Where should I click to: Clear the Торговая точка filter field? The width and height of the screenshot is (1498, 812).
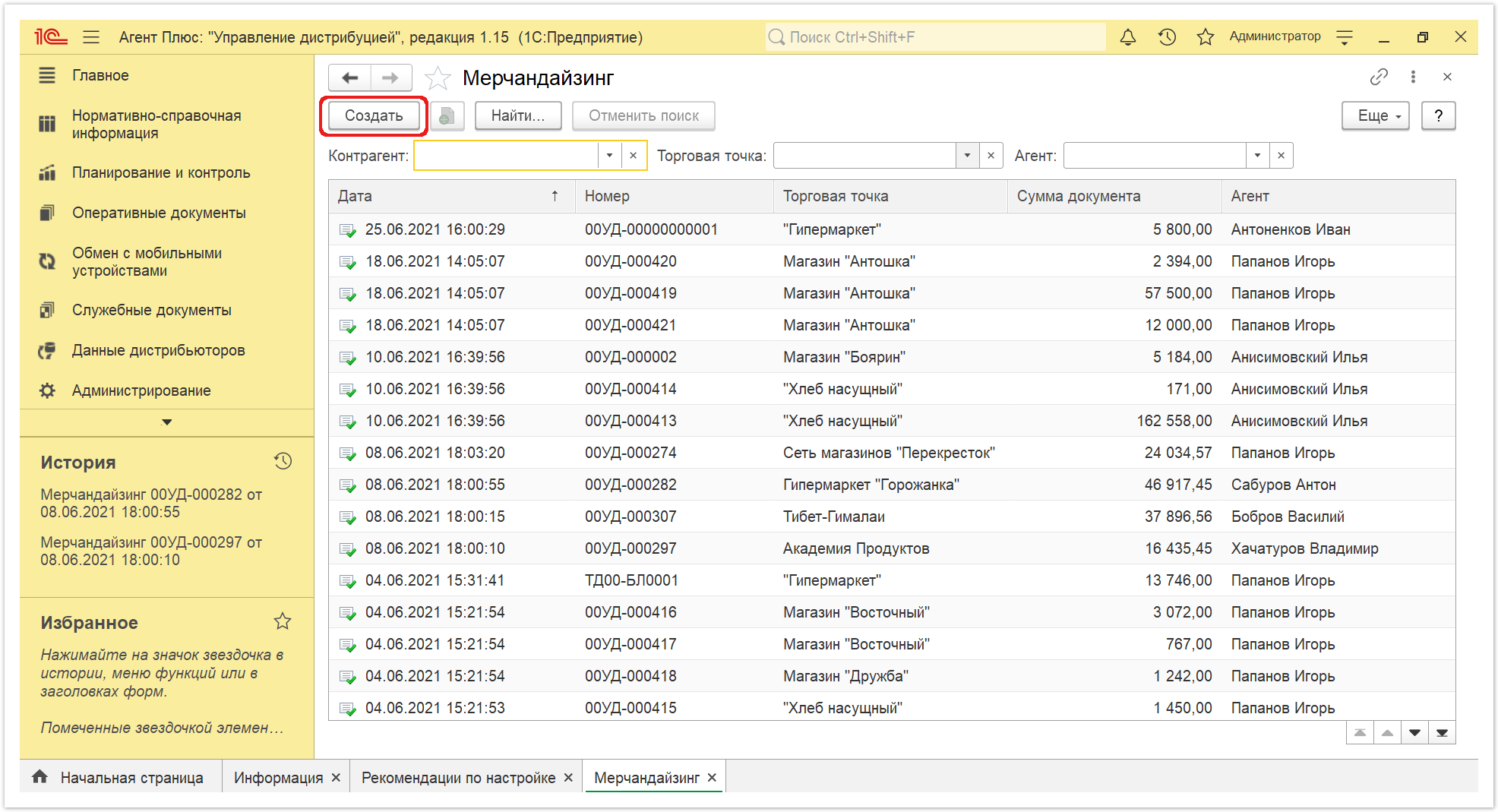991,156
